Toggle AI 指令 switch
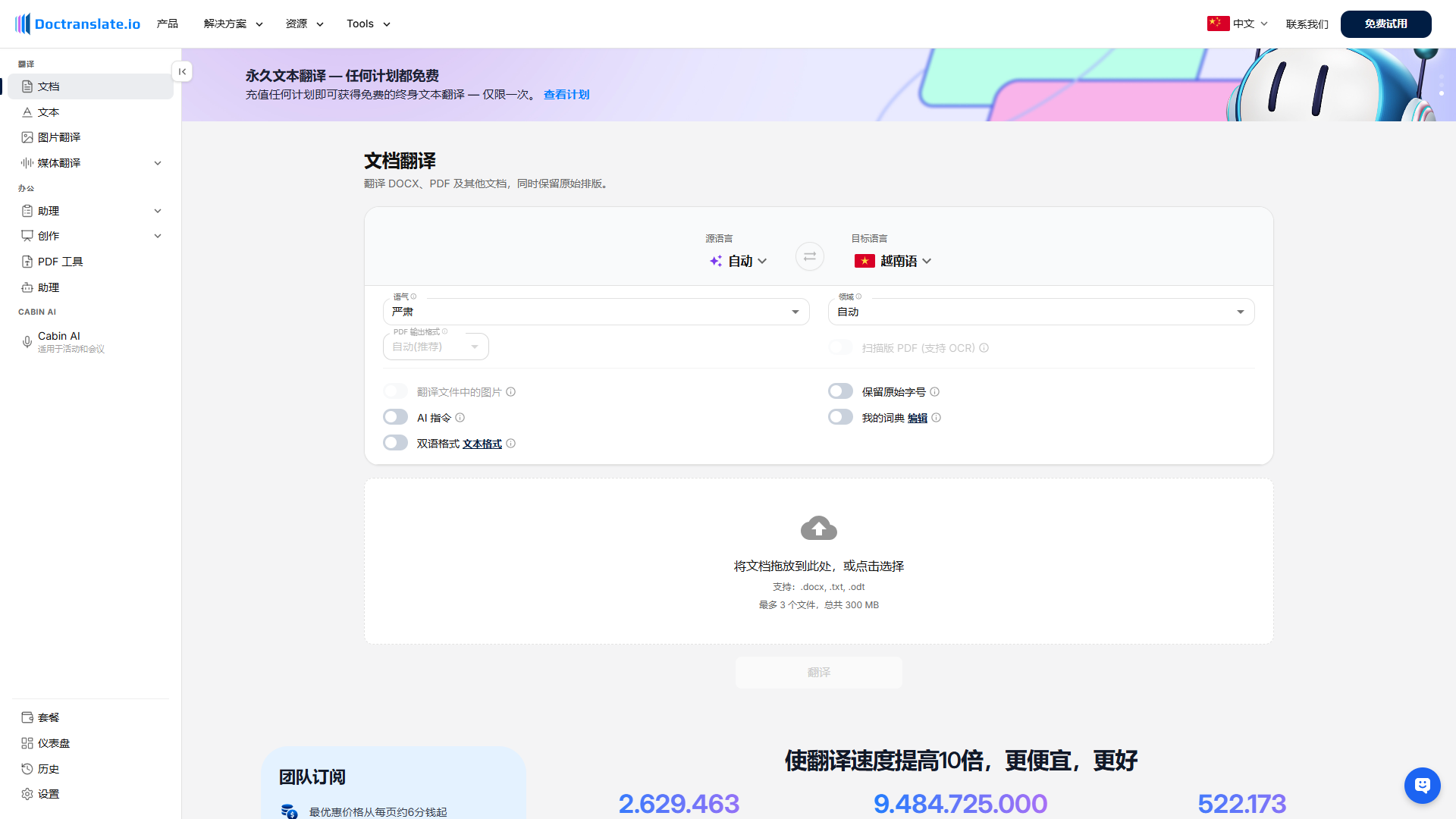This screenshot has width=1456, height=819. tap(395, 417)
